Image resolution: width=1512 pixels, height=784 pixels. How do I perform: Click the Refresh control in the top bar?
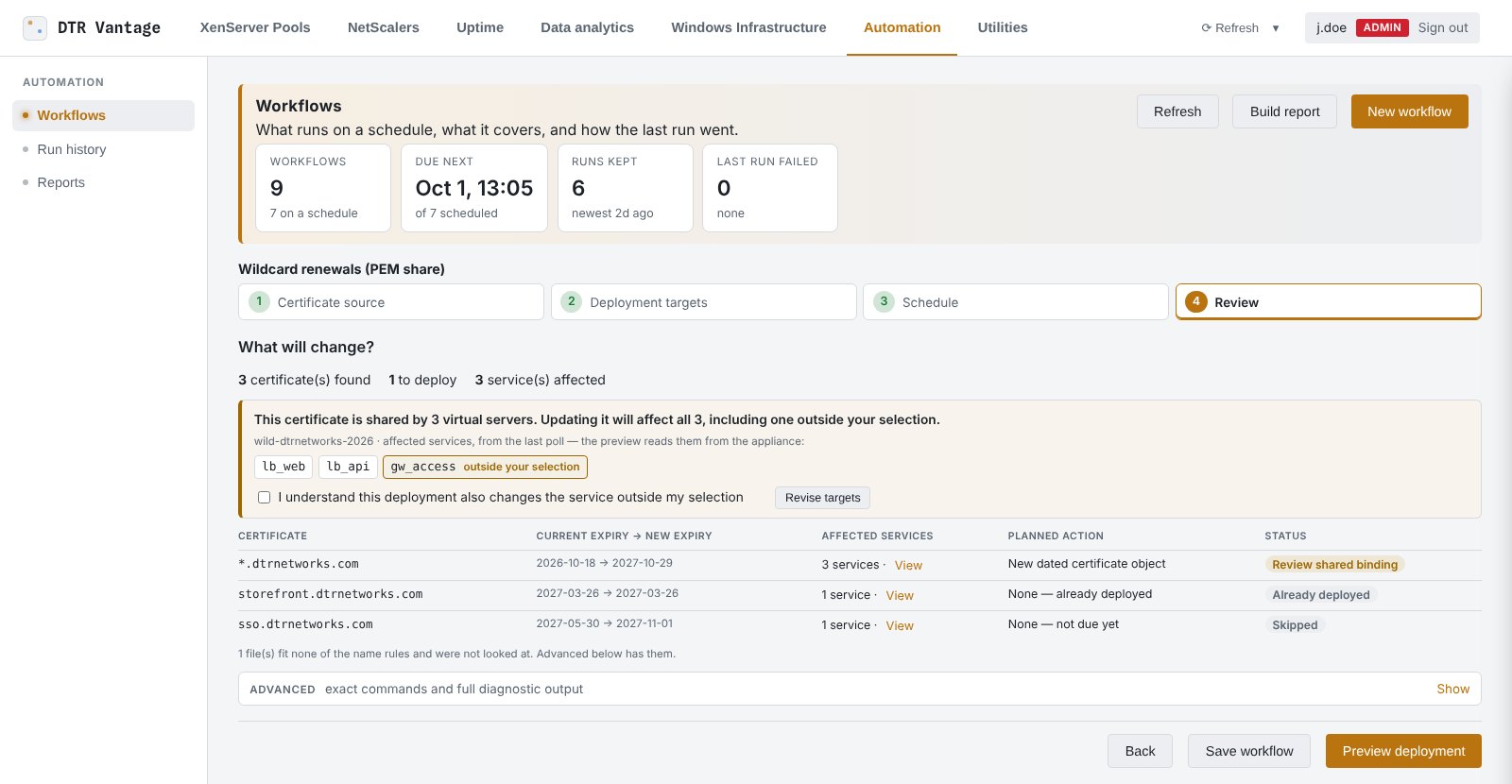click(x=1230, y=28)
